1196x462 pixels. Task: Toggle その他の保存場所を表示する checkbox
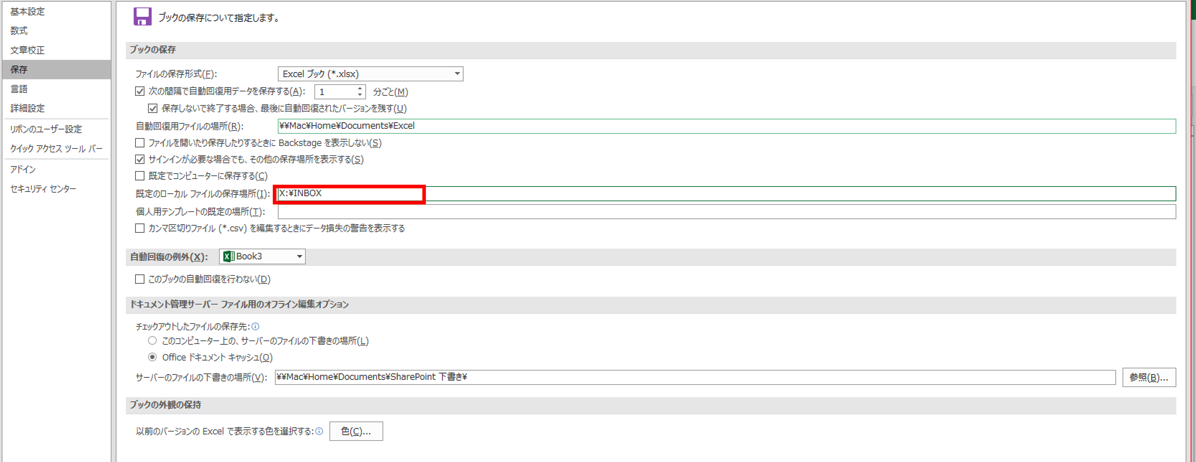point(140,159)
